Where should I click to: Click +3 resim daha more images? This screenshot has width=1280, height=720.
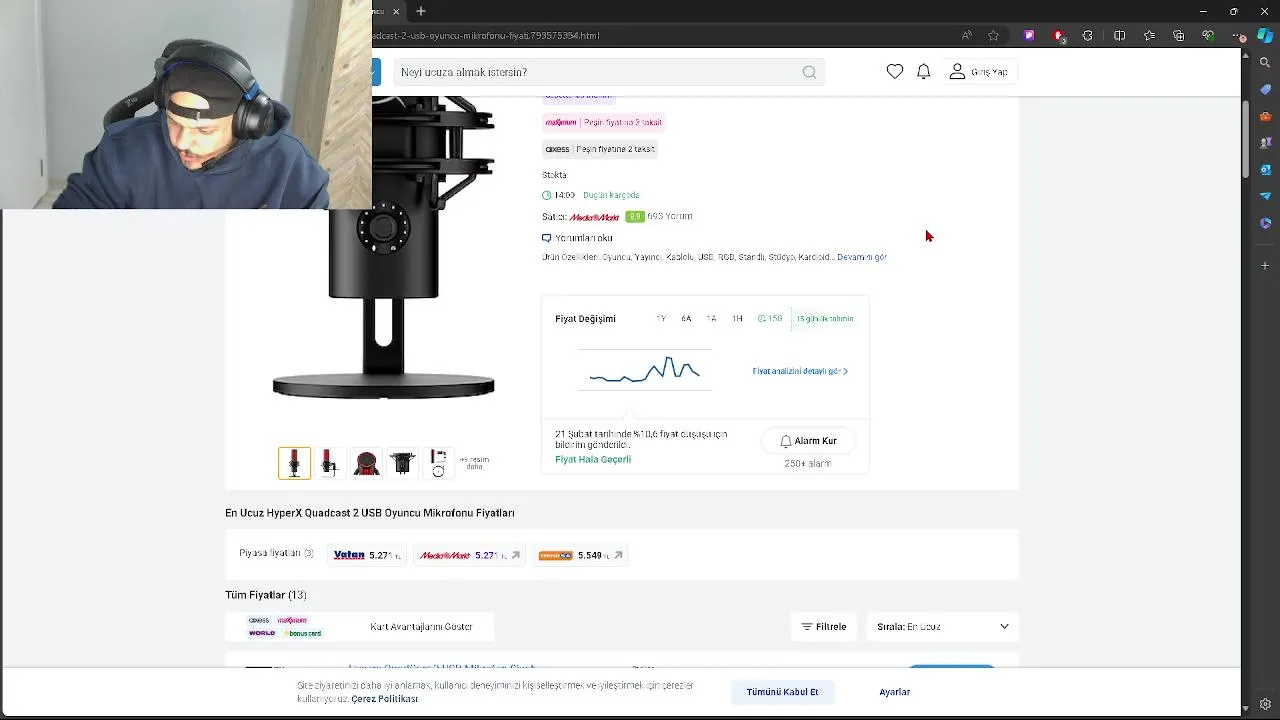(474, 463)
